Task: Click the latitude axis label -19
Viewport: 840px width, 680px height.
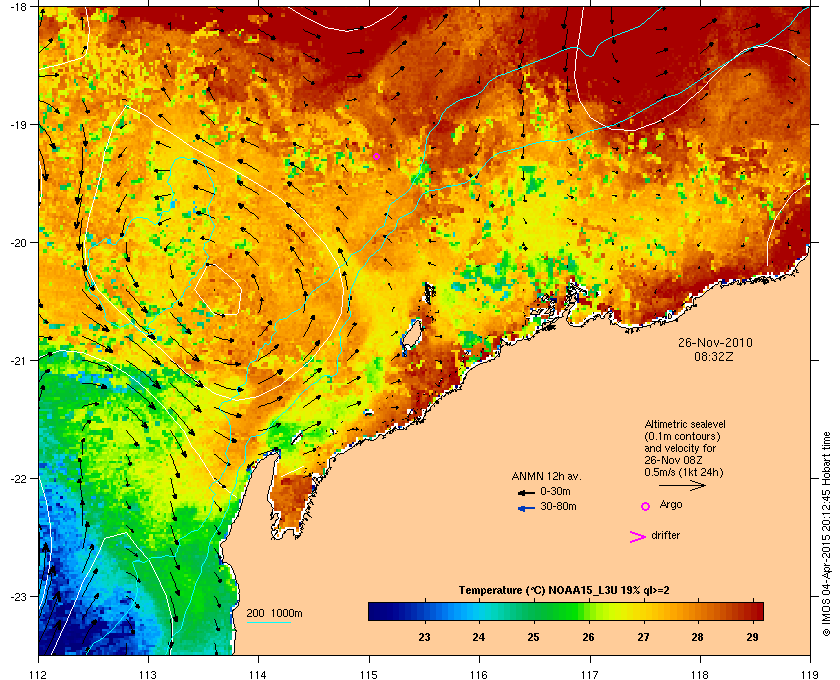Action: pyautogui.click(x=19, y=125)
